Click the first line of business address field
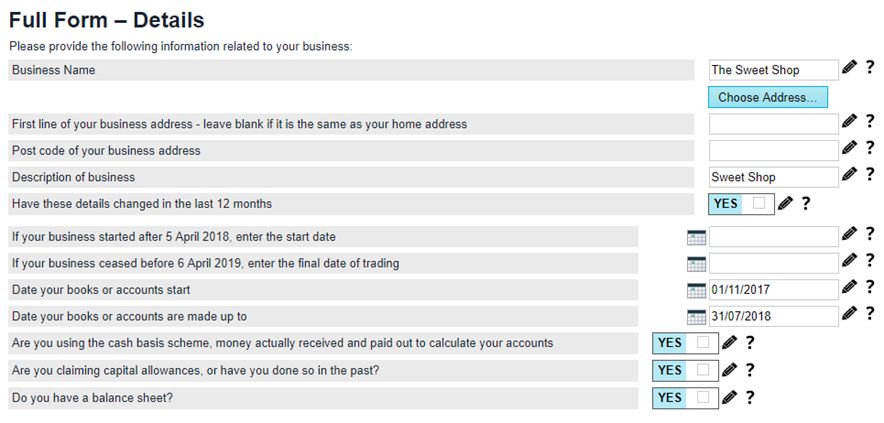 pos(773,124)
